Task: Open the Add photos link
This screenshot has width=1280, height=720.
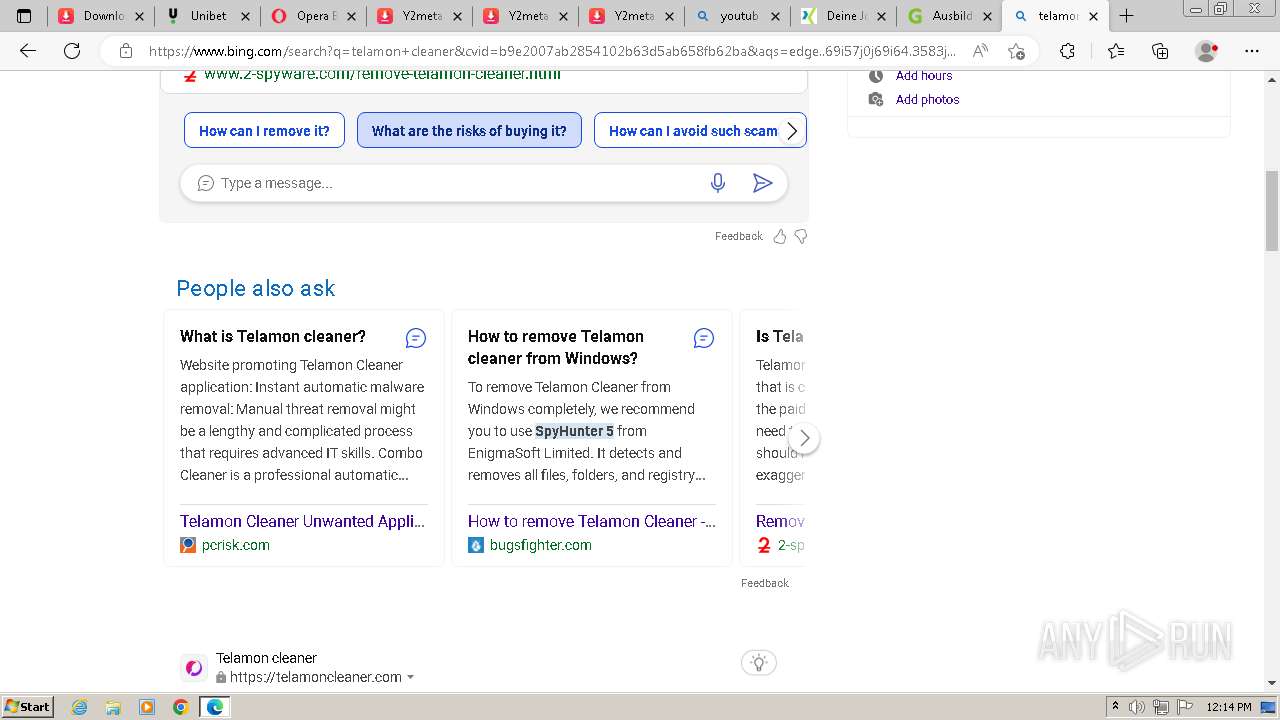Action: point(927,99)
